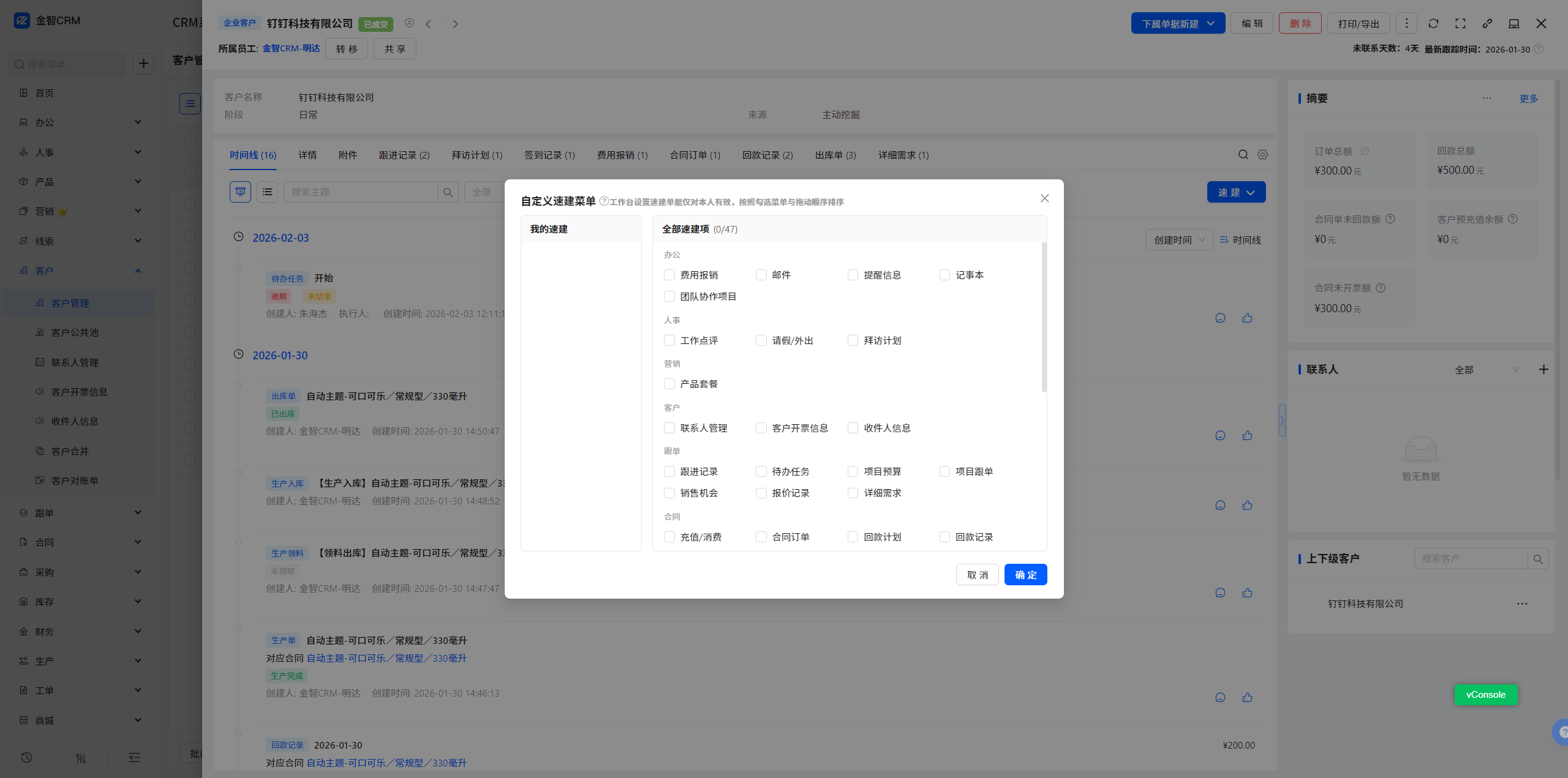Viewport: 1568px width, 778px height.
Task: Enable the 跟进记录 quick-create option
Action: [x=669, y=471]
